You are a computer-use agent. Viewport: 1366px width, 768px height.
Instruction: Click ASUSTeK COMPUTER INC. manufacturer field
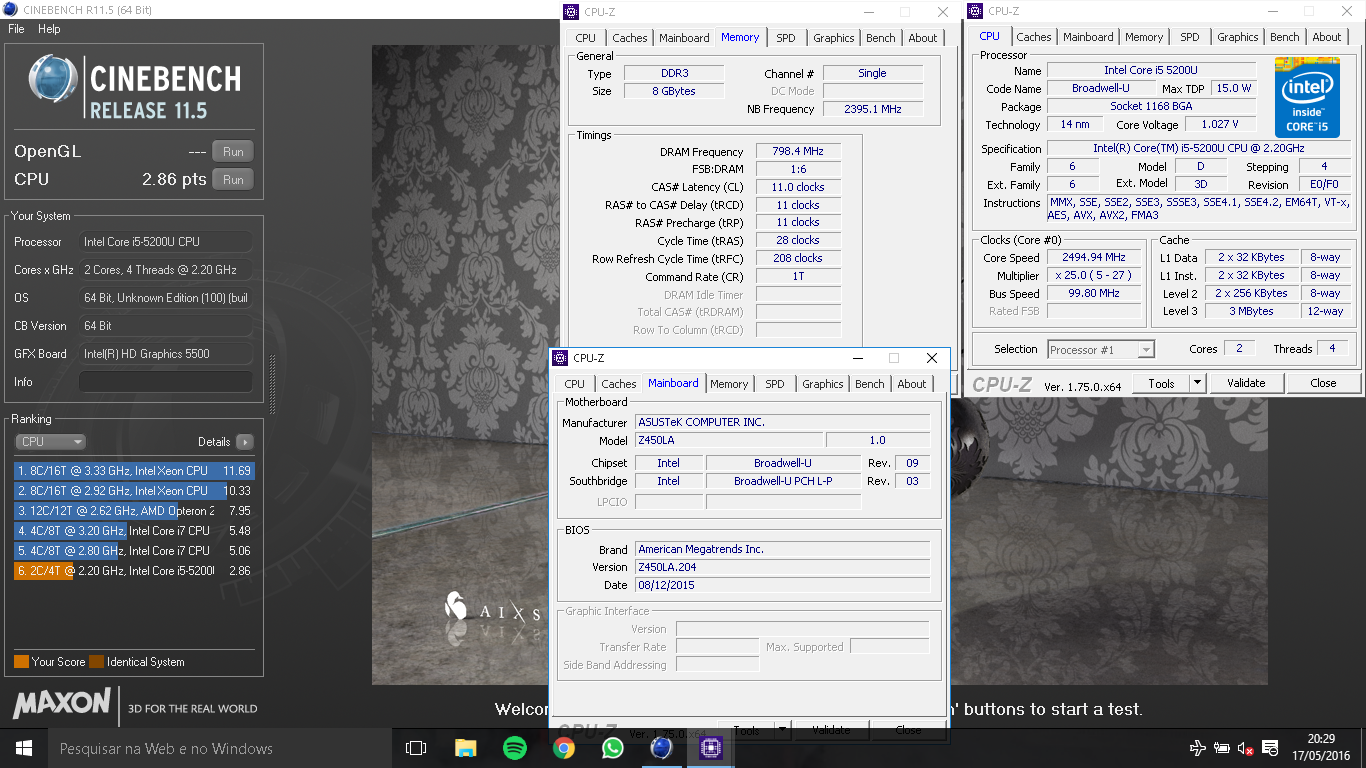(783, 422)
